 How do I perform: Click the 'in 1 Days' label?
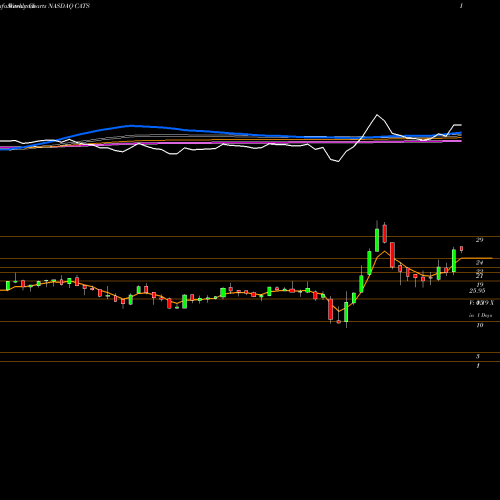pos(480,315)
